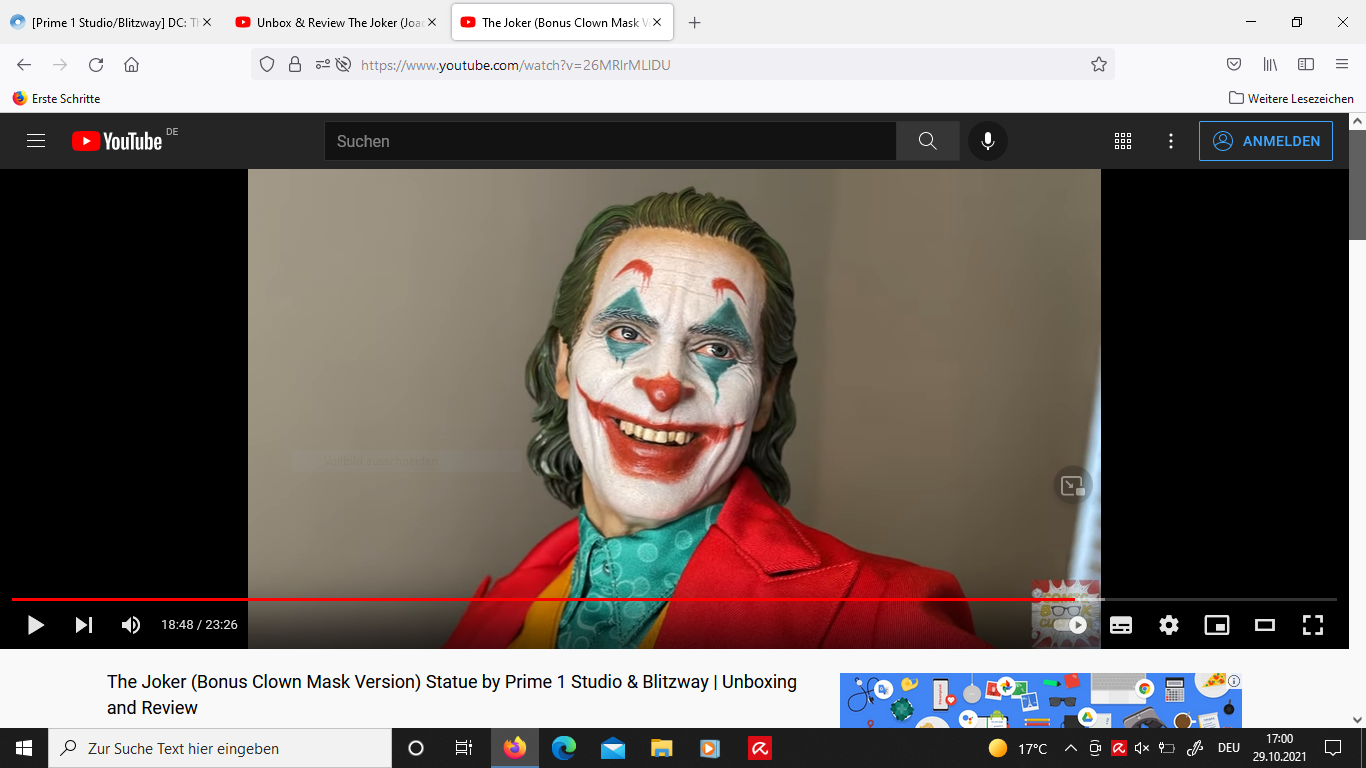Go back to the previous page
Viewport: 1366px width, 768px height.
click(x=24, y=64)
